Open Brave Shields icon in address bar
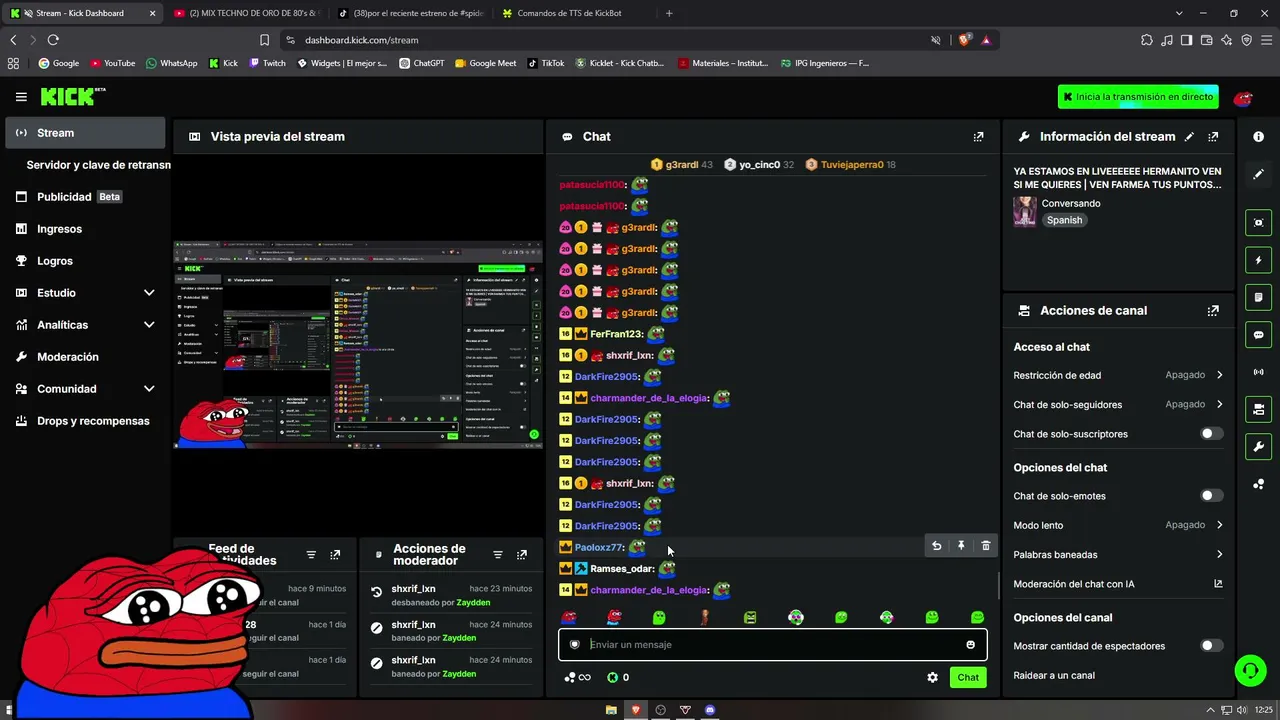 (964, 40)
